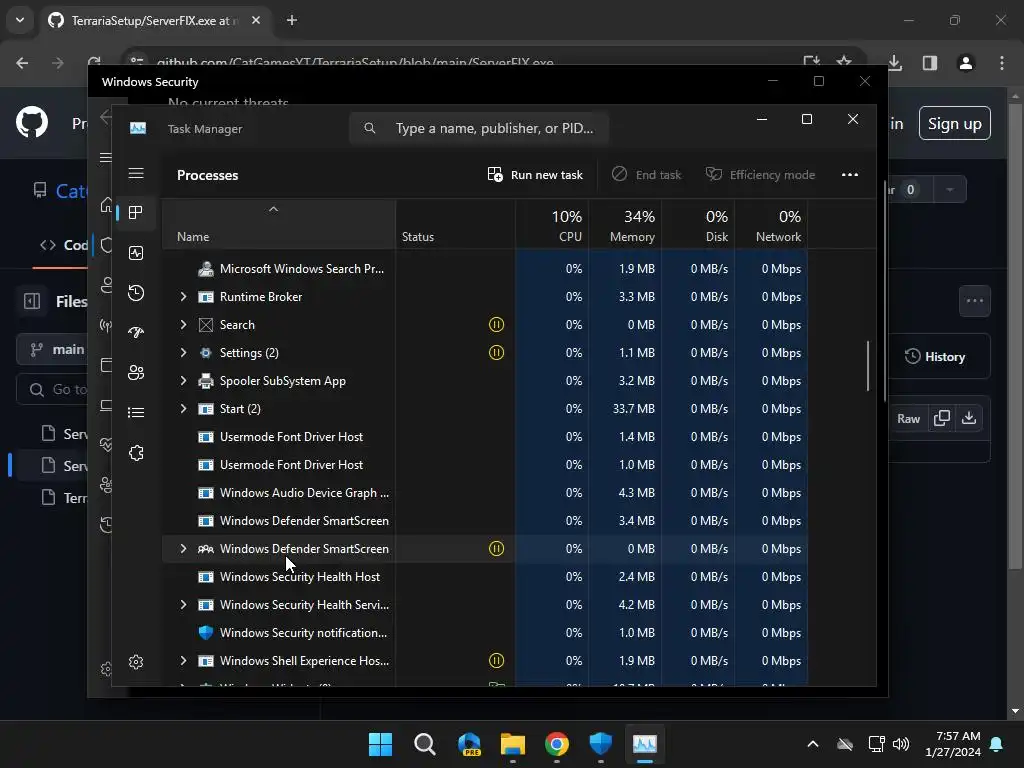Click the End task button
This screenshot has width=1024, height=768.
pyautogui.click(x=646, y=174)
